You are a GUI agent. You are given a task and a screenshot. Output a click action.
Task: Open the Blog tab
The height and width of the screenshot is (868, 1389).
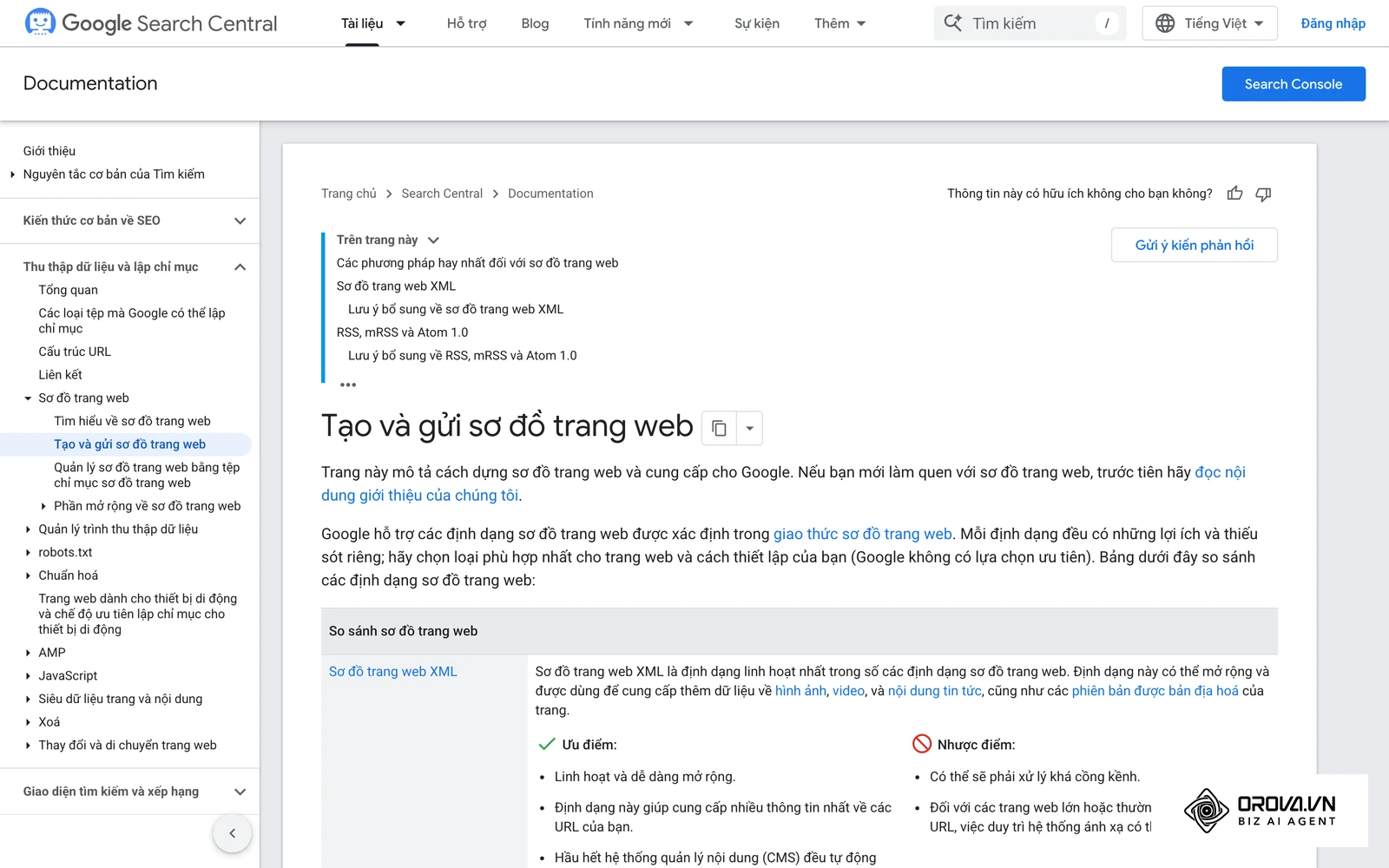[x=535, y=23]
